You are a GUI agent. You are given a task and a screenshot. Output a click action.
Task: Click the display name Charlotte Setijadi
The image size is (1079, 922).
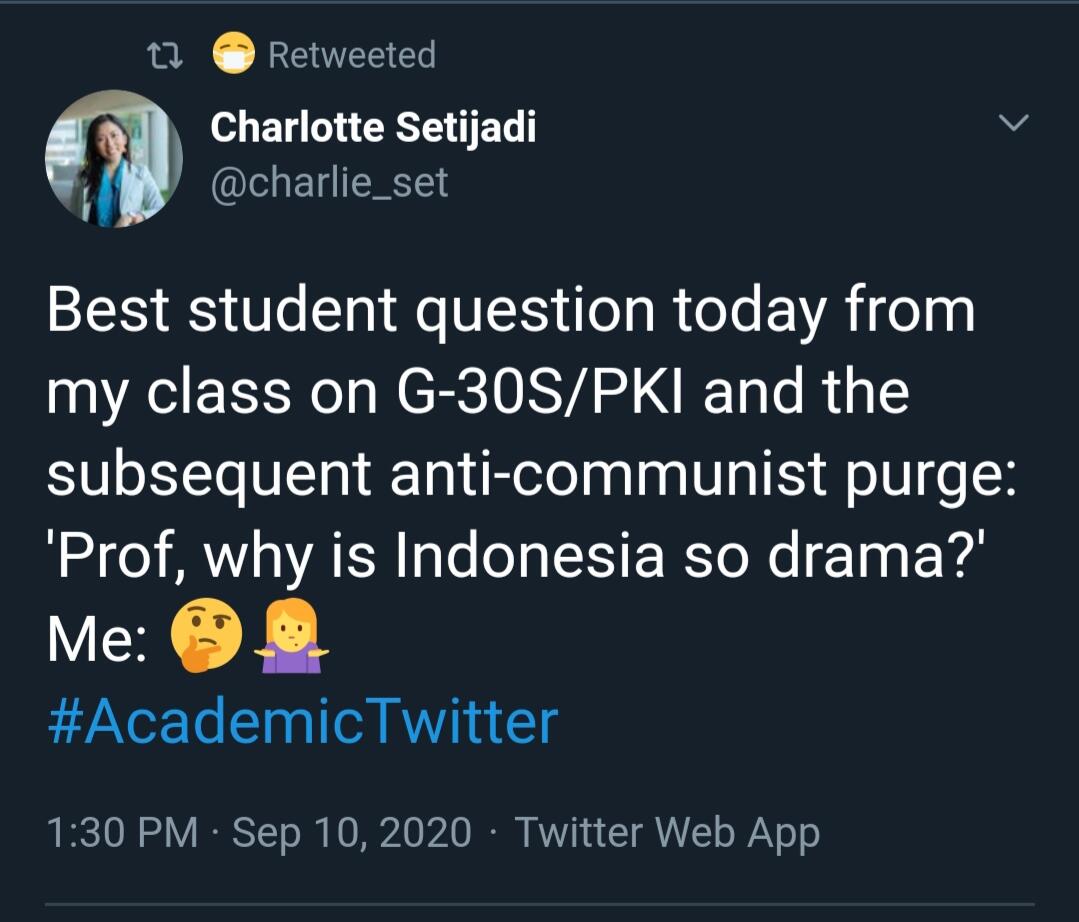point(373,128)
